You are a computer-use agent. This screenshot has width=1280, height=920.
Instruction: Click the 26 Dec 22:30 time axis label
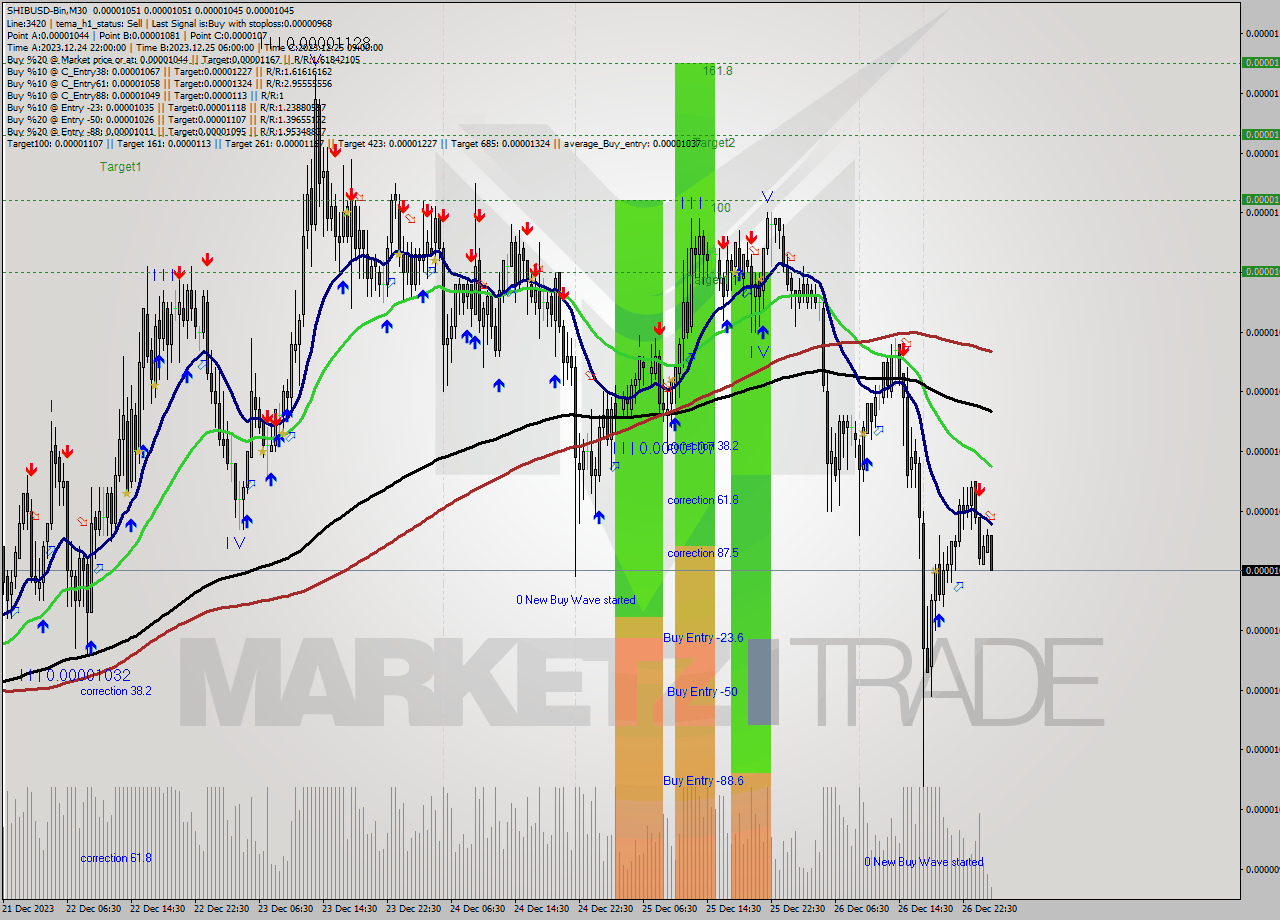989,909
